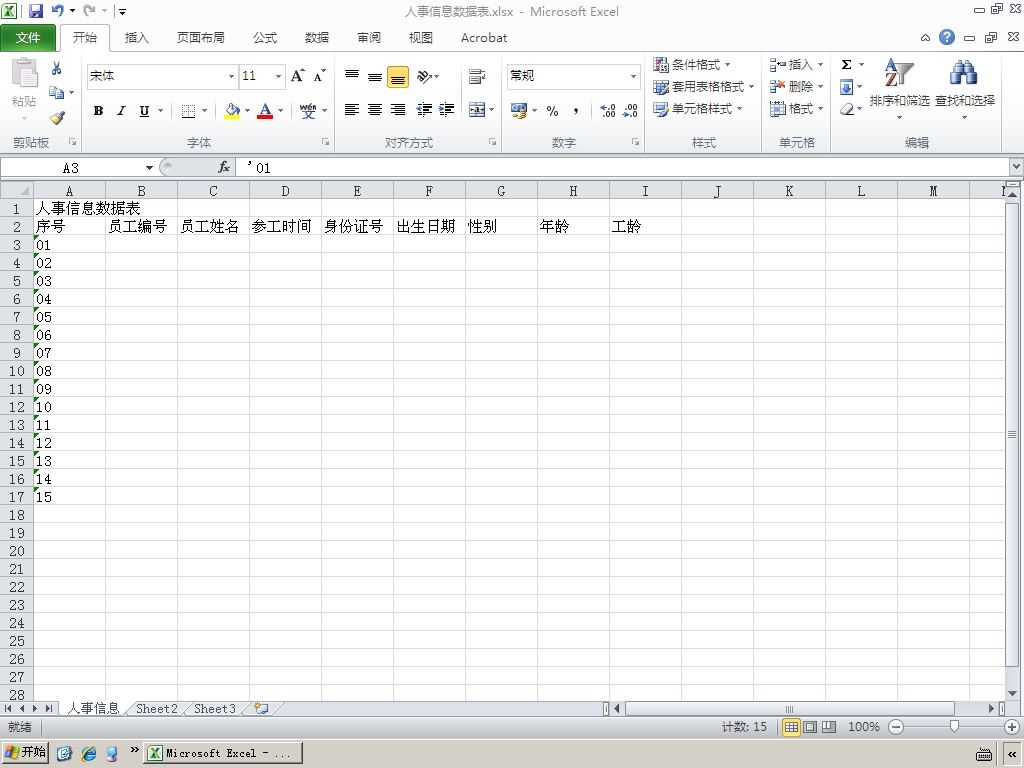Apply yellow fill color bucket
Viewport: 1024px width, 768px height.
[232, 111]
